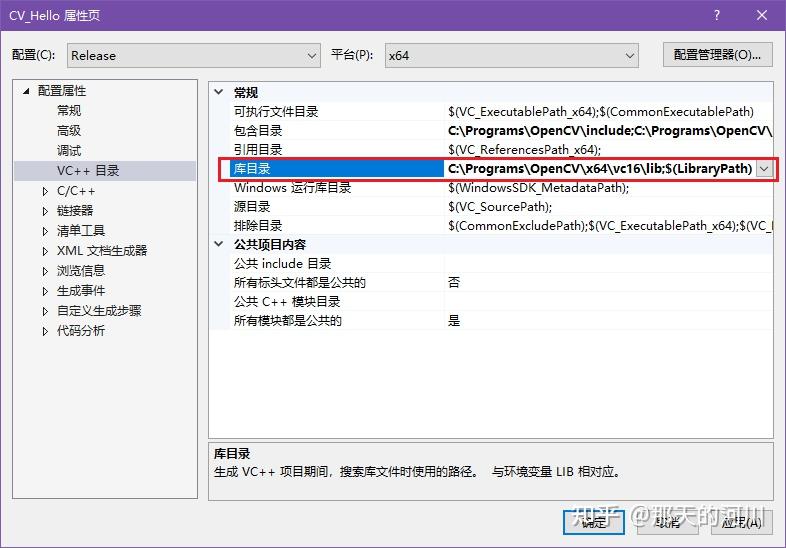Select the 包含目录 property row
The height and width of the screenshot is (548, 786).
501,130
